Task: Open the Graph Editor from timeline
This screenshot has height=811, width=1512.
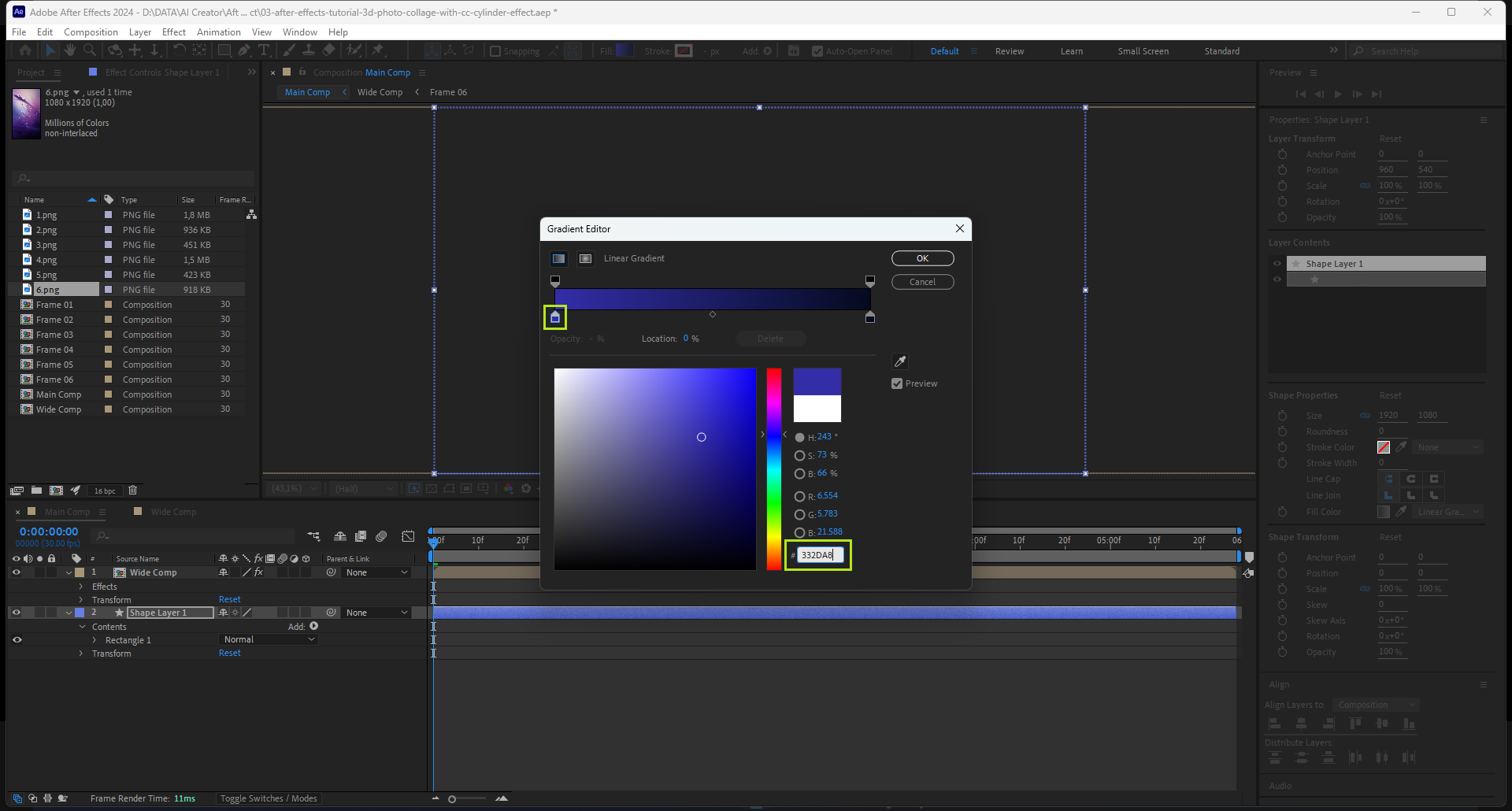Action: pyautogui.click(x=408, y=536)
